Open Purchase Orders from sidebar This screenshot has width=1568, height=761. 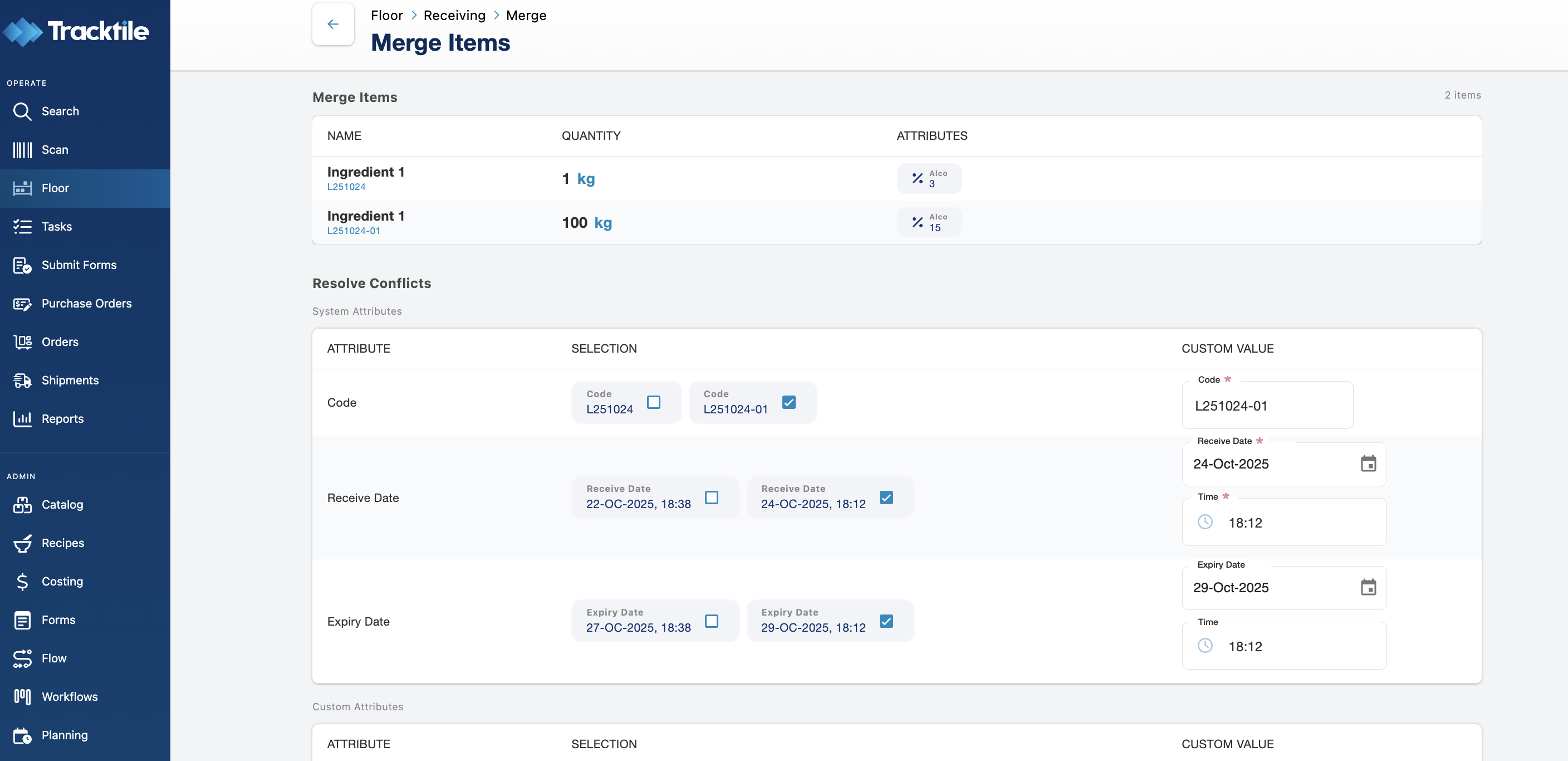coord(86,303)
